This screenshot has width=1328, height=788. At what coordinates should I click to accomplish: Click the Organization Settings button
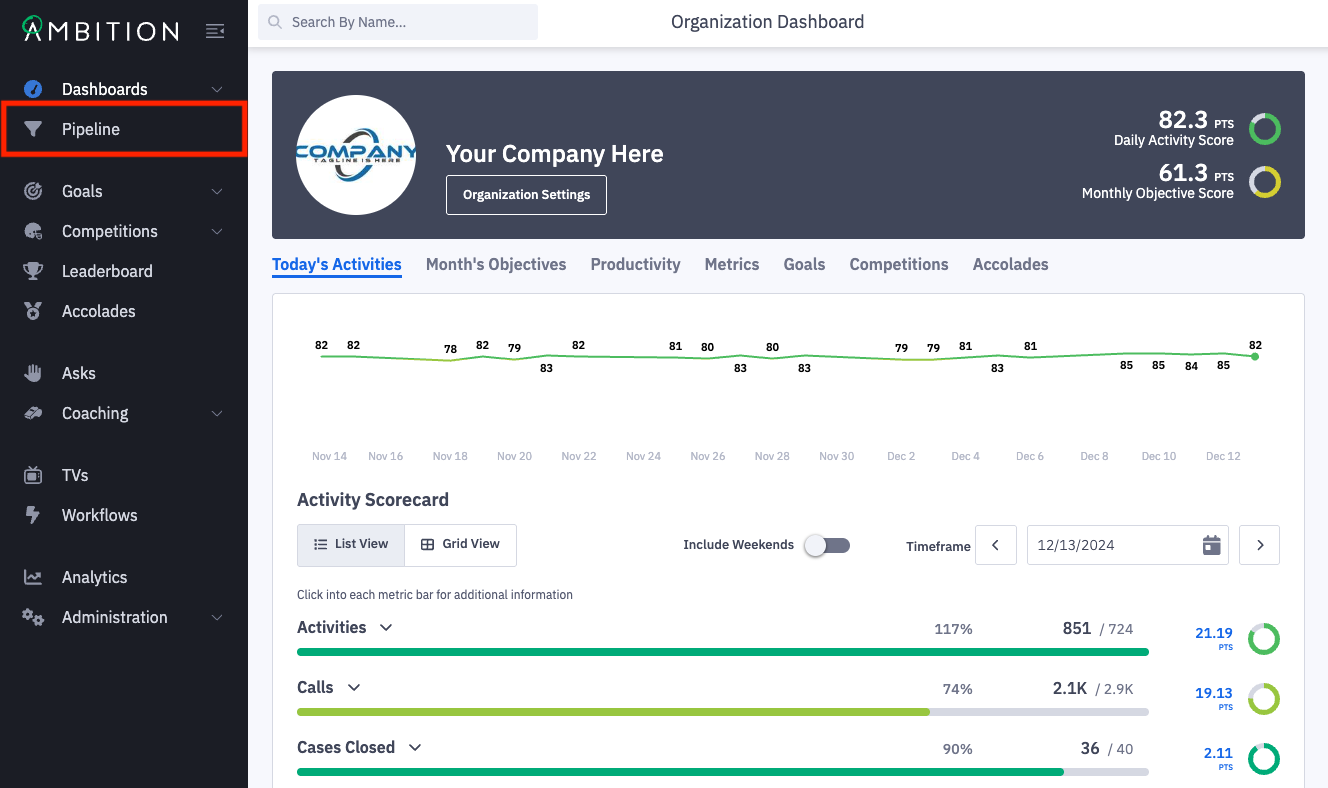point(526,195)
